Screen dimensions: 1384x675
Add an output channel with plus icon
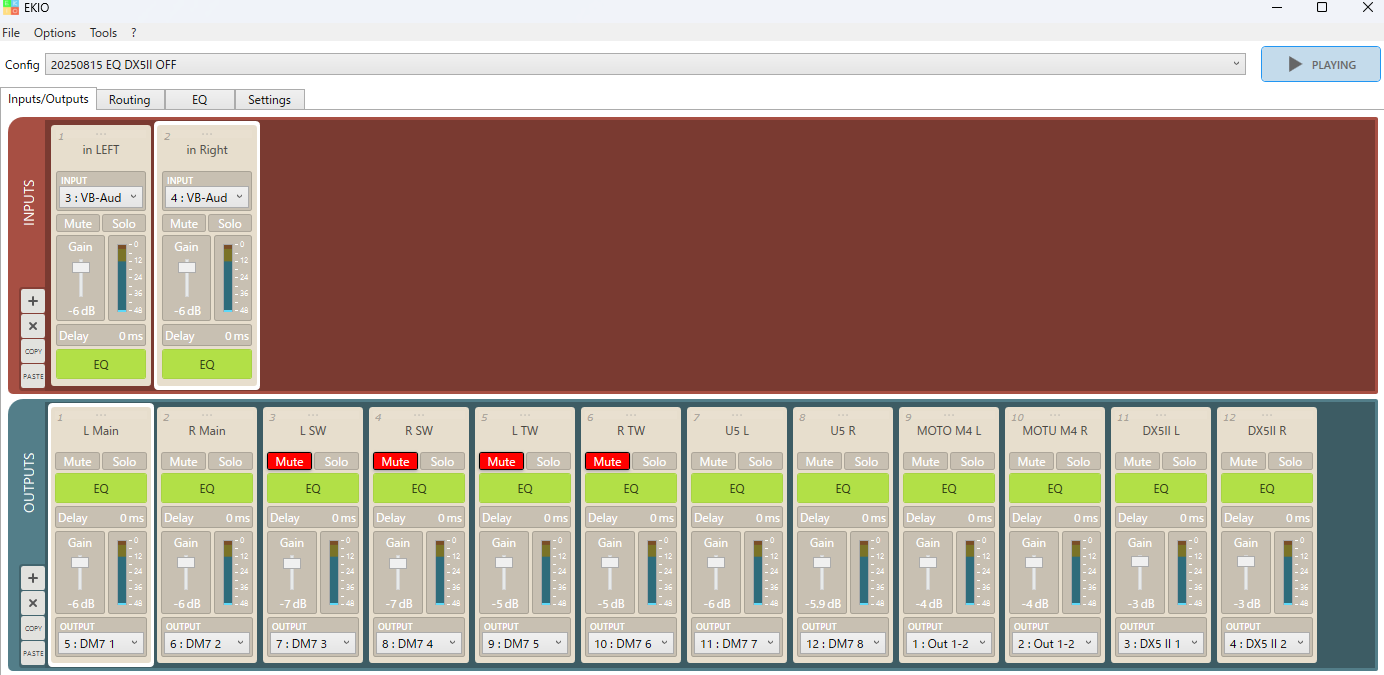(x=33, y=578)
